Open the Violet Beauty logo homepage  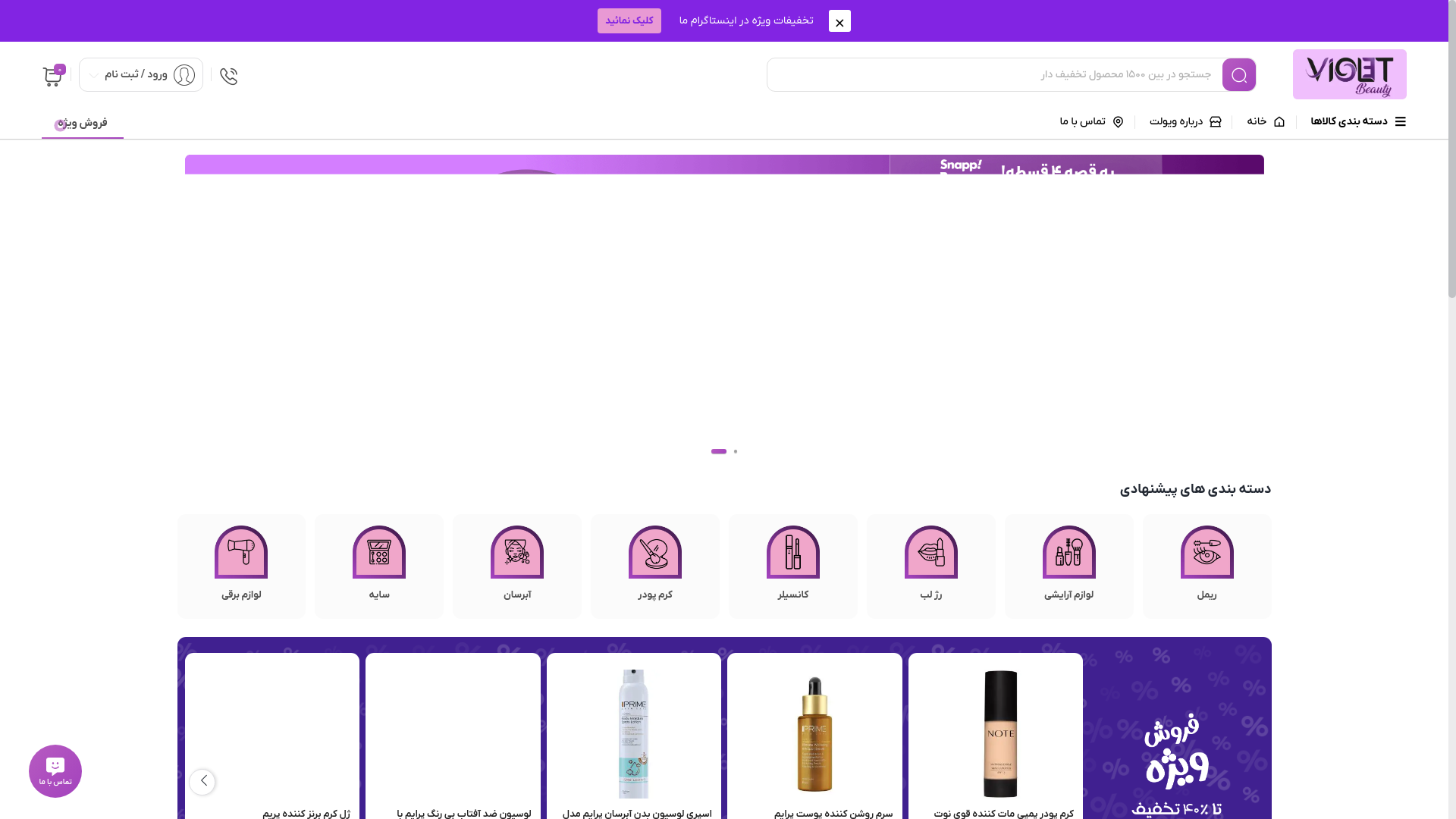[x=1349, y=74]
